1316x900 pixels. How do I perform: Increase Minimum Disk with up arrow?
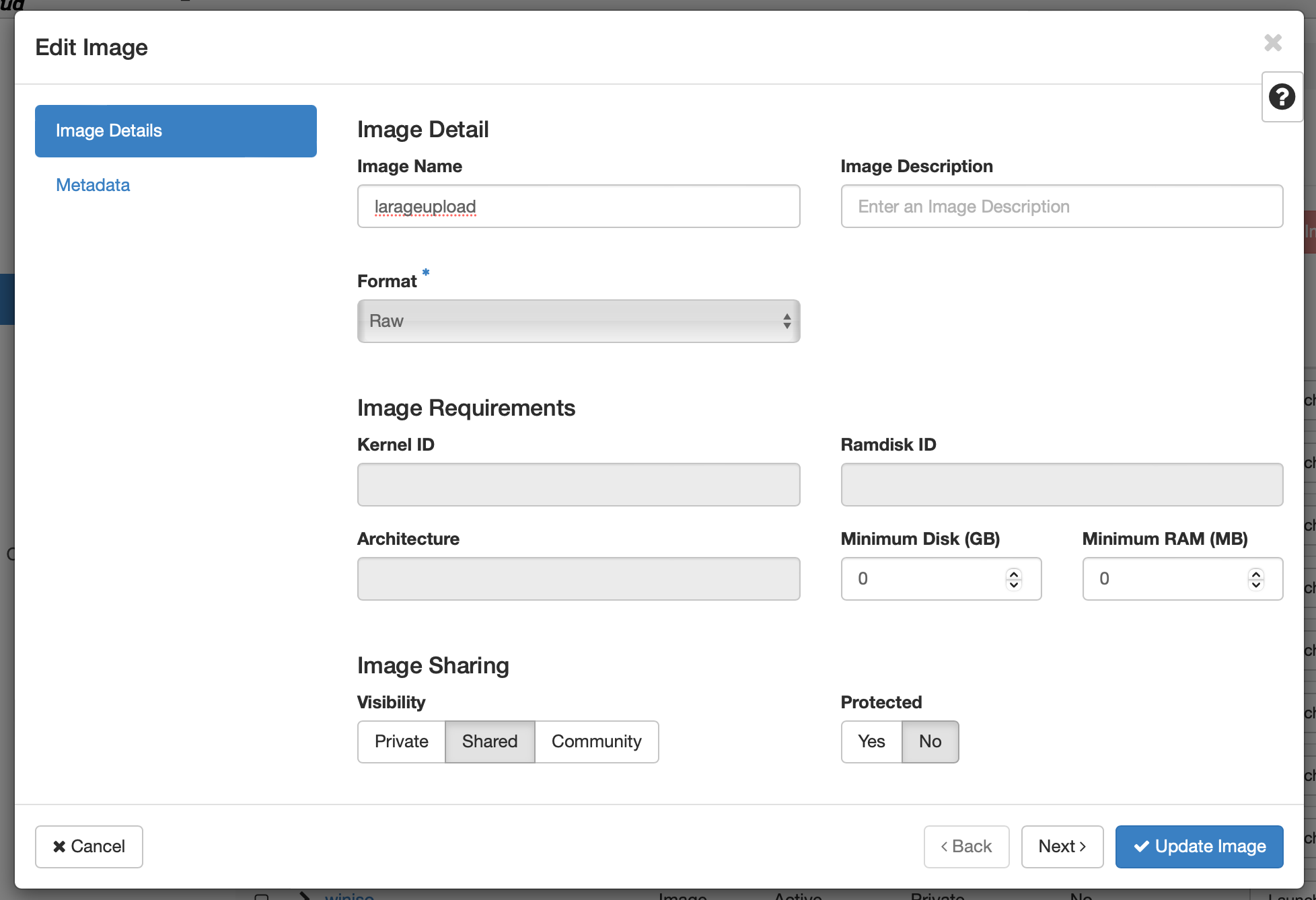point(1014,573)
